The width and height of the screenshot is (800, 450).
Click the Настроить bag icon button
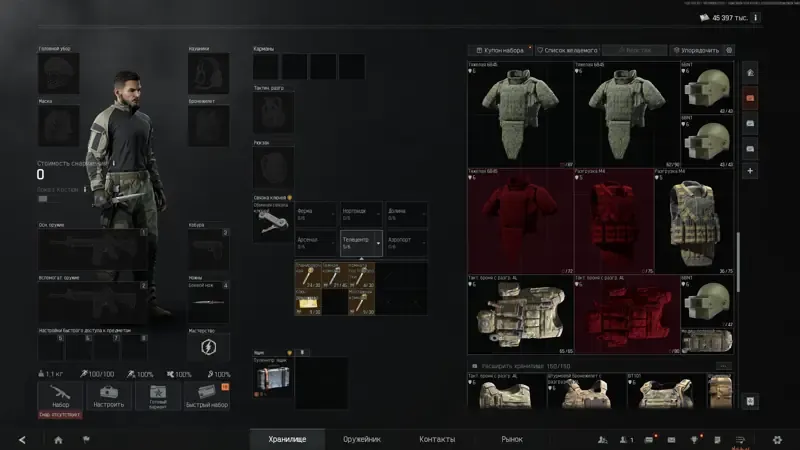click(109, 396)
